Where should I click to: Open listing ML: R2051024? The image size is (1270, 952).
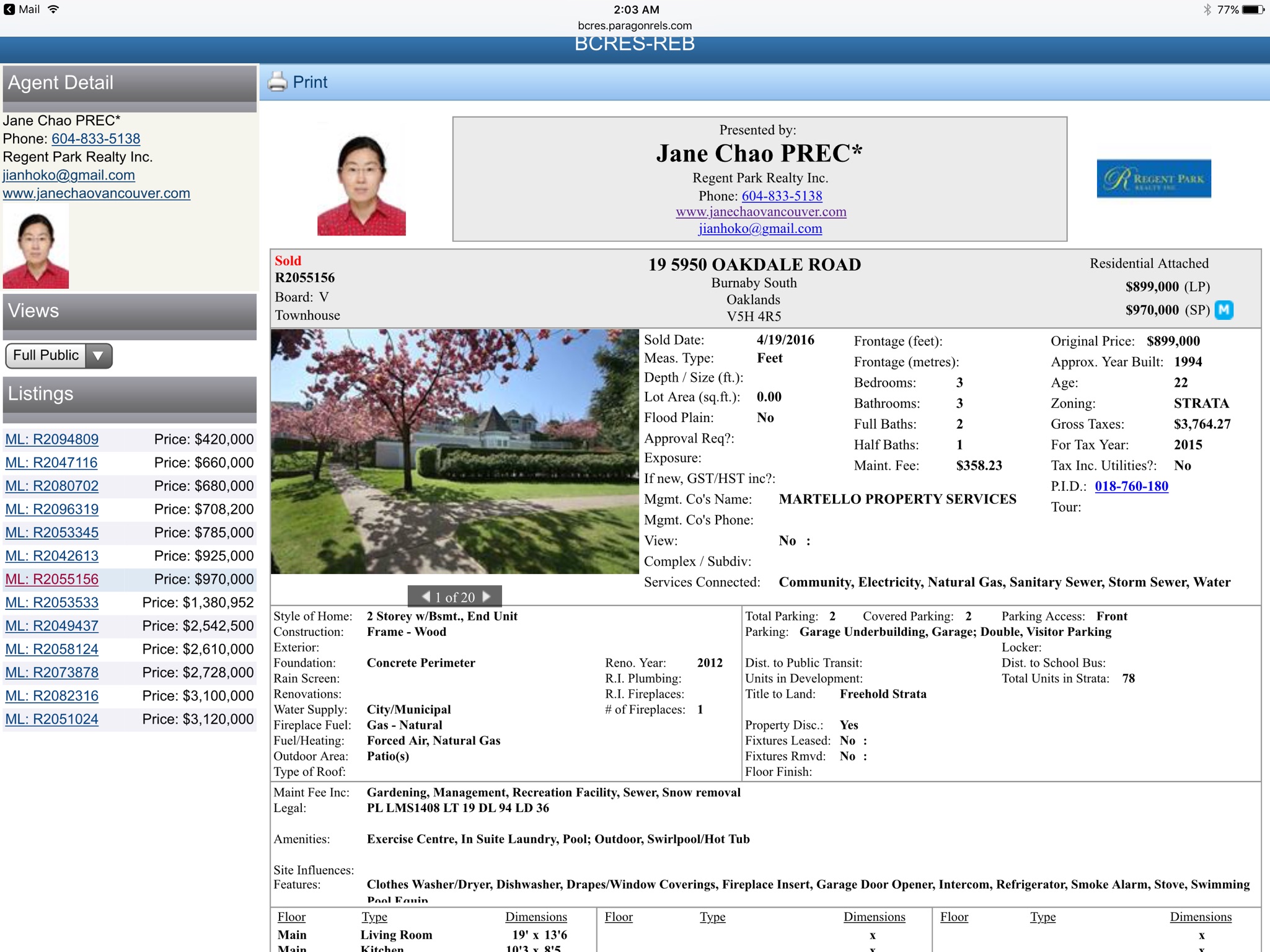(x=52, y=719)
